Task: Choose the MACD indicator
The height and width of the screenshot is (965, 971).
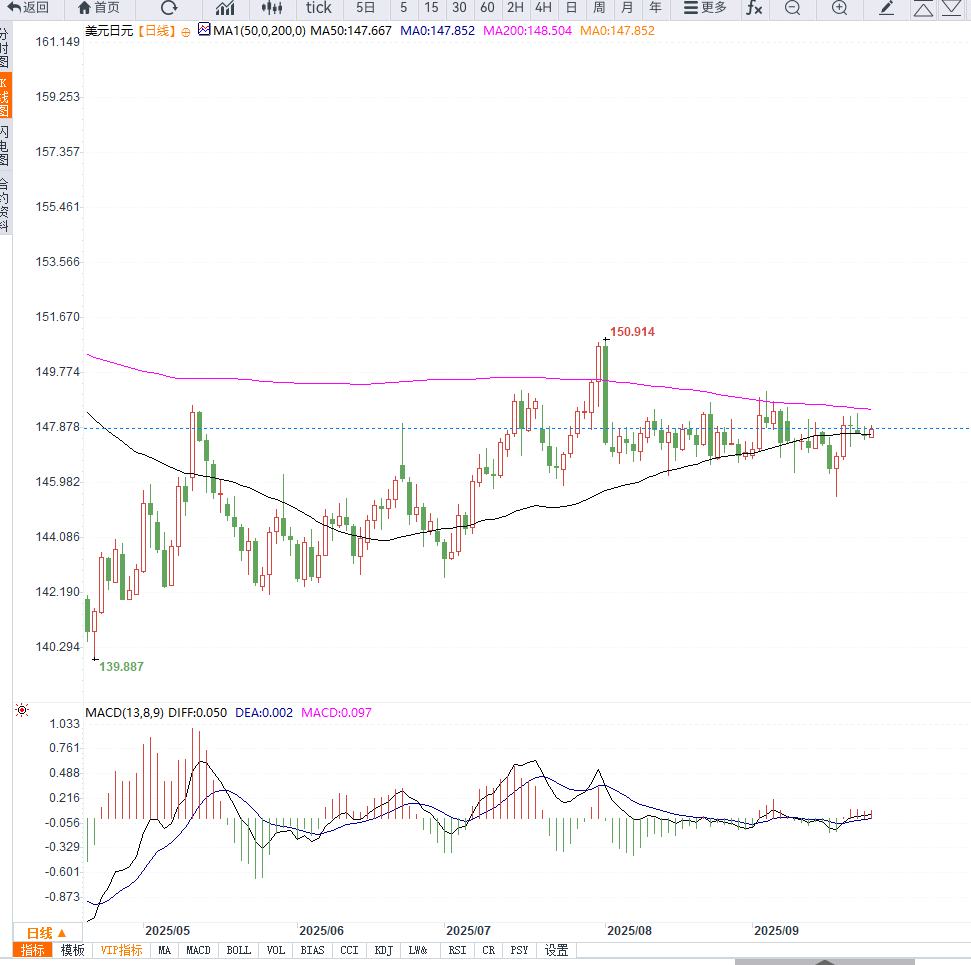Action: (198, 950)
